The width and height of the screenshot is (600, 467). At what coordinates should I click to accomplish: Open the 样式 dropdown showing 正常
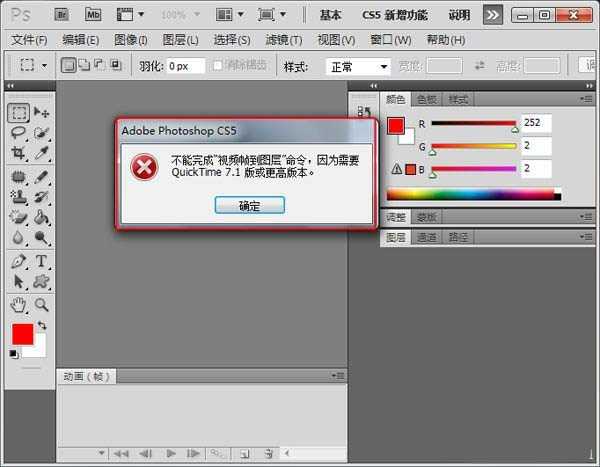click(x=358, y=67)
